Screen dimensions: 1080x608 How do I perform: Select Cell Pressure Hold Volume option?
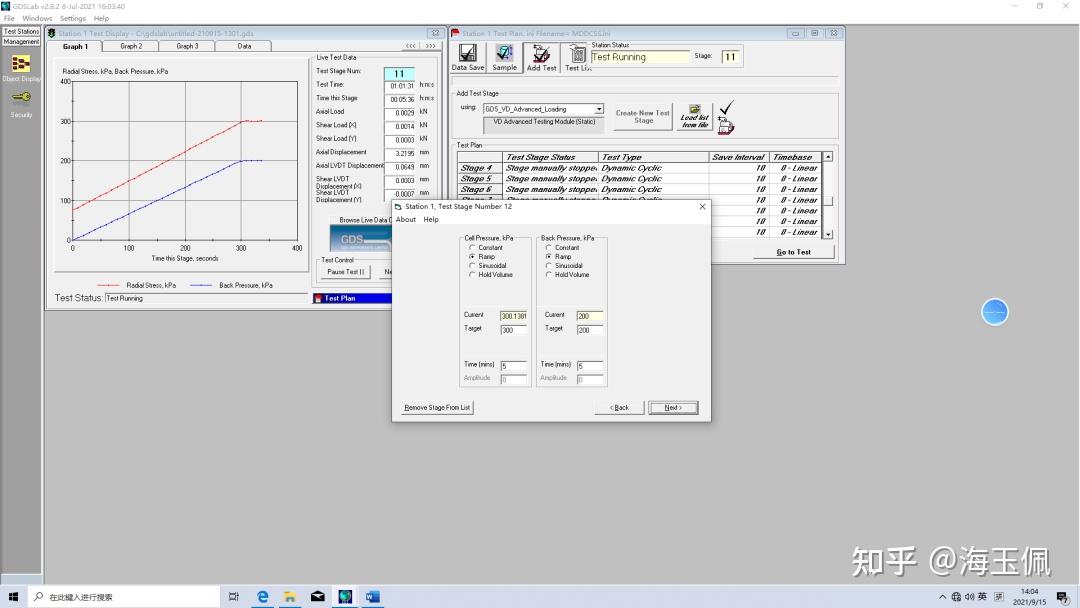472,274
